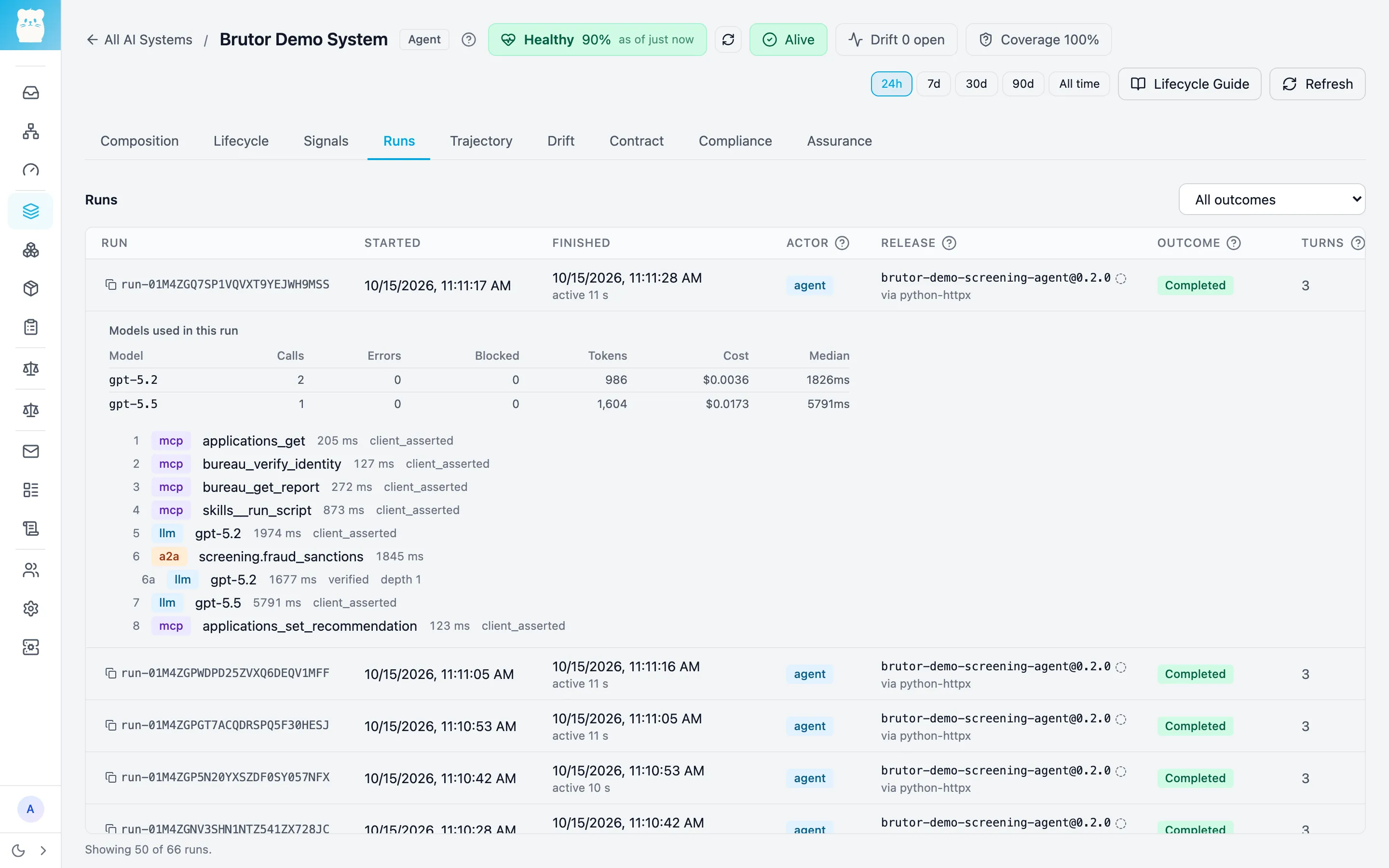Open the inbox icon in the sidebar
The width and height of the screenshot is (1389, 868).
coord(30,93)
